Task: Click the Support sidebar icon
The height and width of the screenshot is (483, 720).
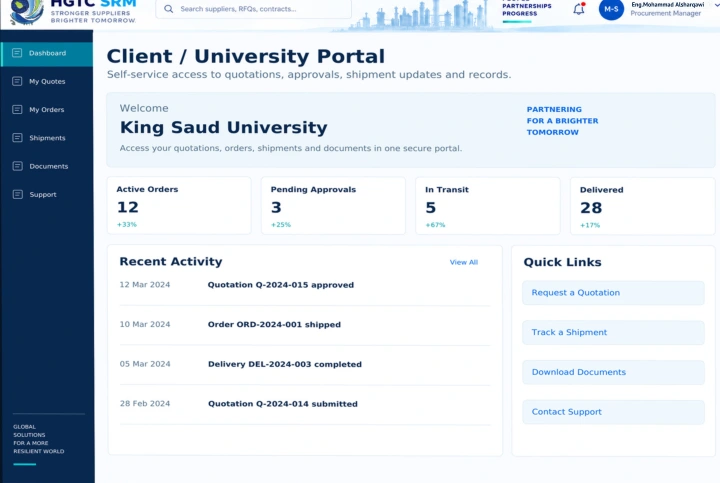Action: click(x=17, y=194)
